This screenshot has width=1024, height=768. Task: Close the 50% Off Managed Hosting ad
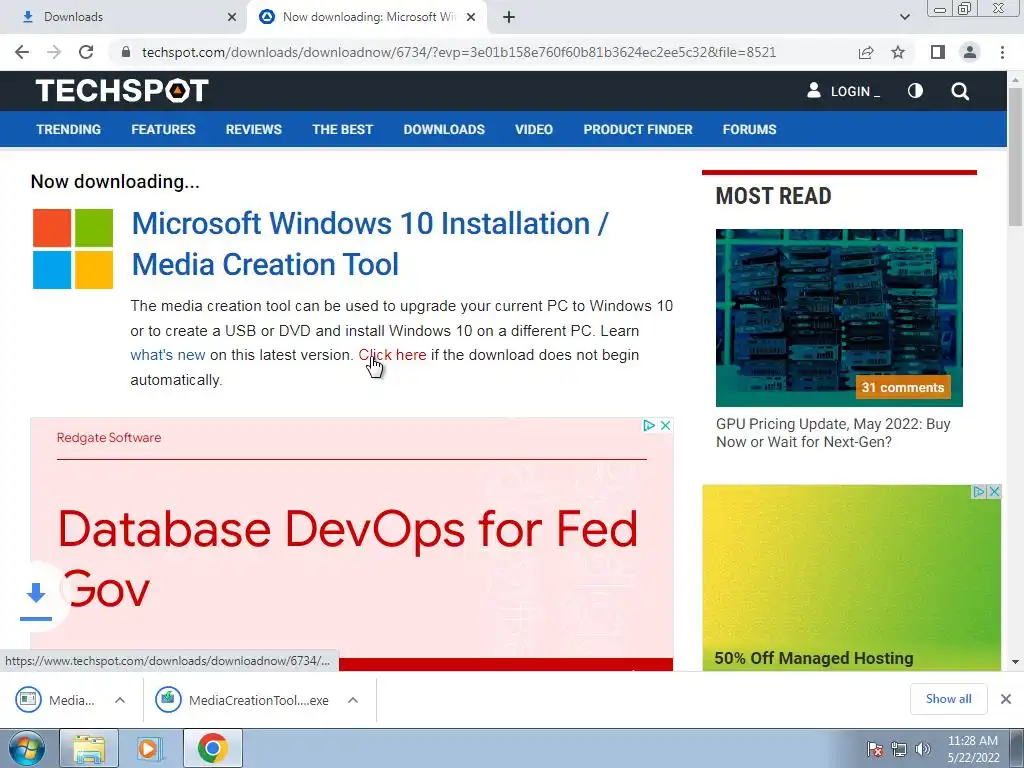(x=994, y=491)
